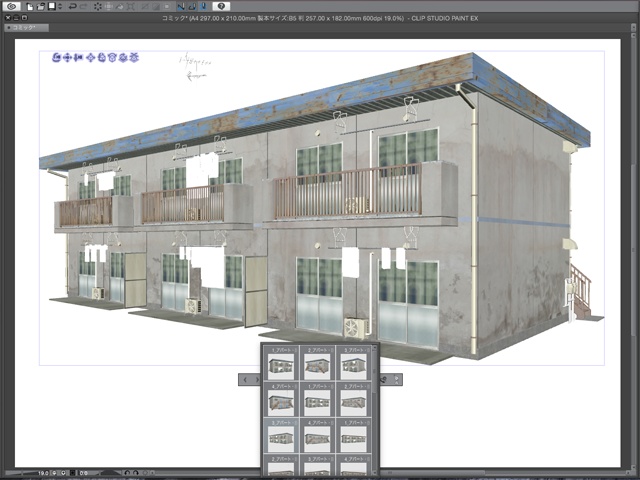The width and height of the screenshot is (640, 480).
Task: Select the 3D object move manipulator
Action: pyautogui.click(x=91, y=58)
